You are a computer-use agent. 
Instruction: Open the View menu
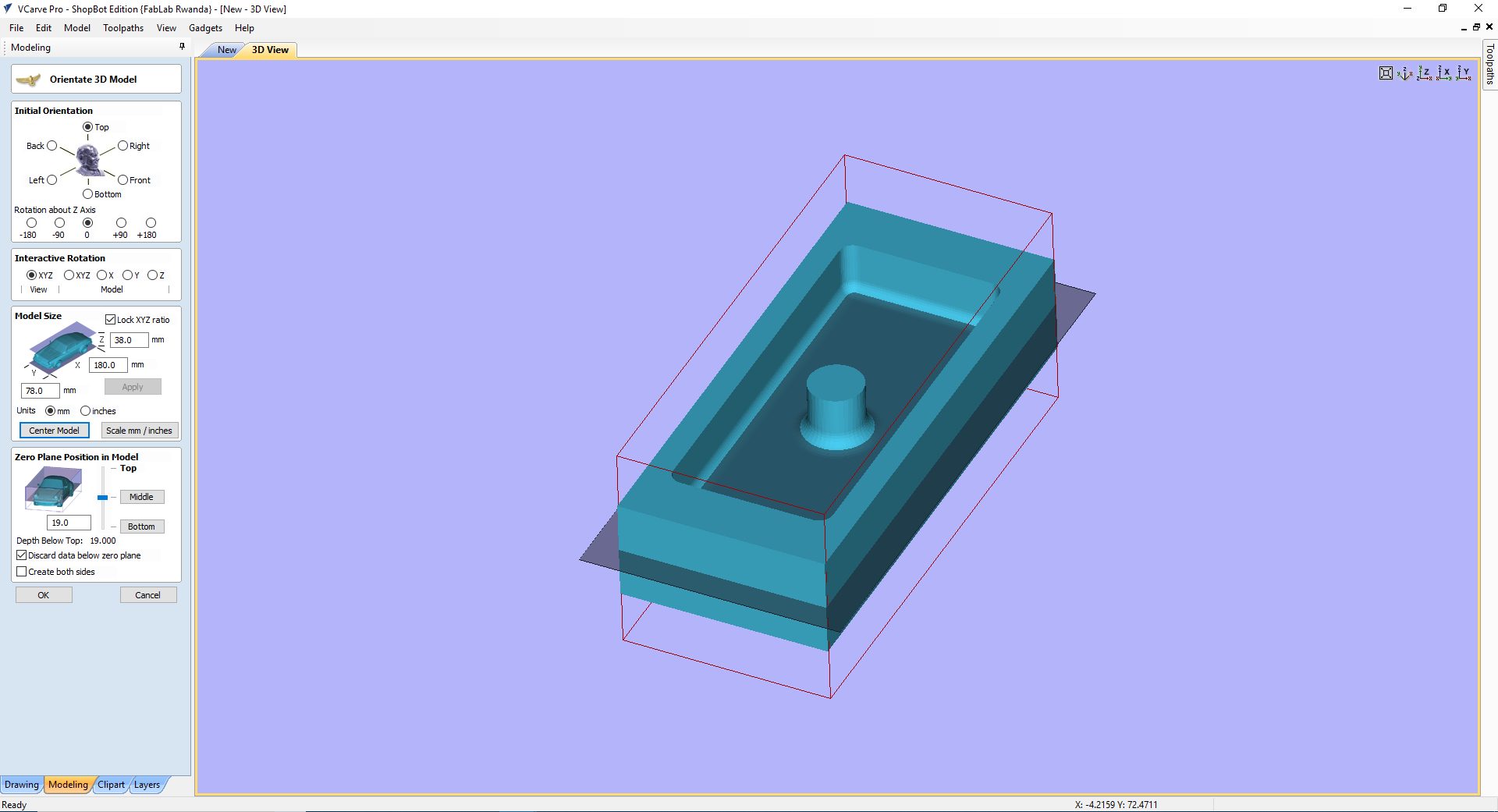(166, 28)
